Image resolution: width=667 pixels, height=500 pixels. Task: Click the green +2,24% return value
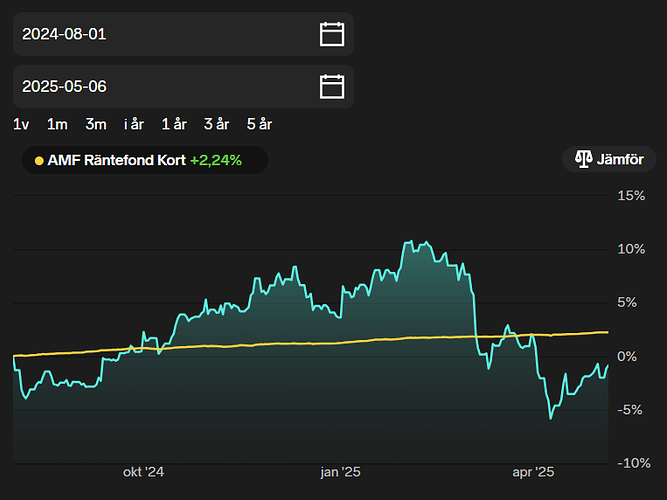pos(215,159)
